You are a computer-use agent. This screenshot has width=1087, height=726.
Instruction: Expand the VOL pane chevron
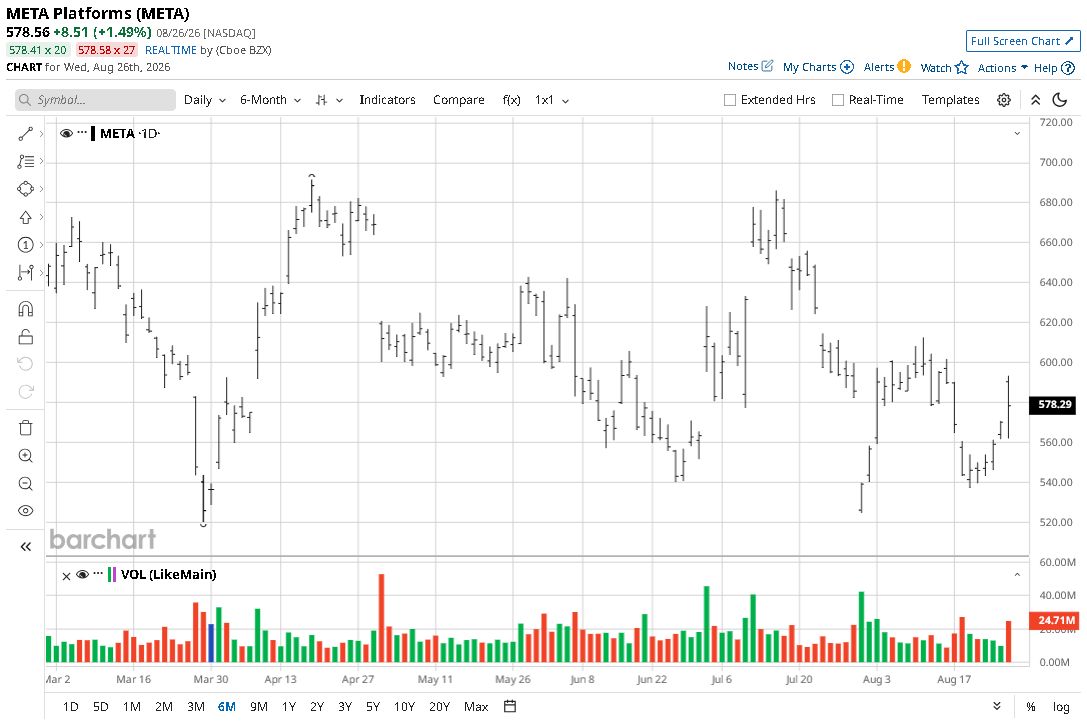1017,575
